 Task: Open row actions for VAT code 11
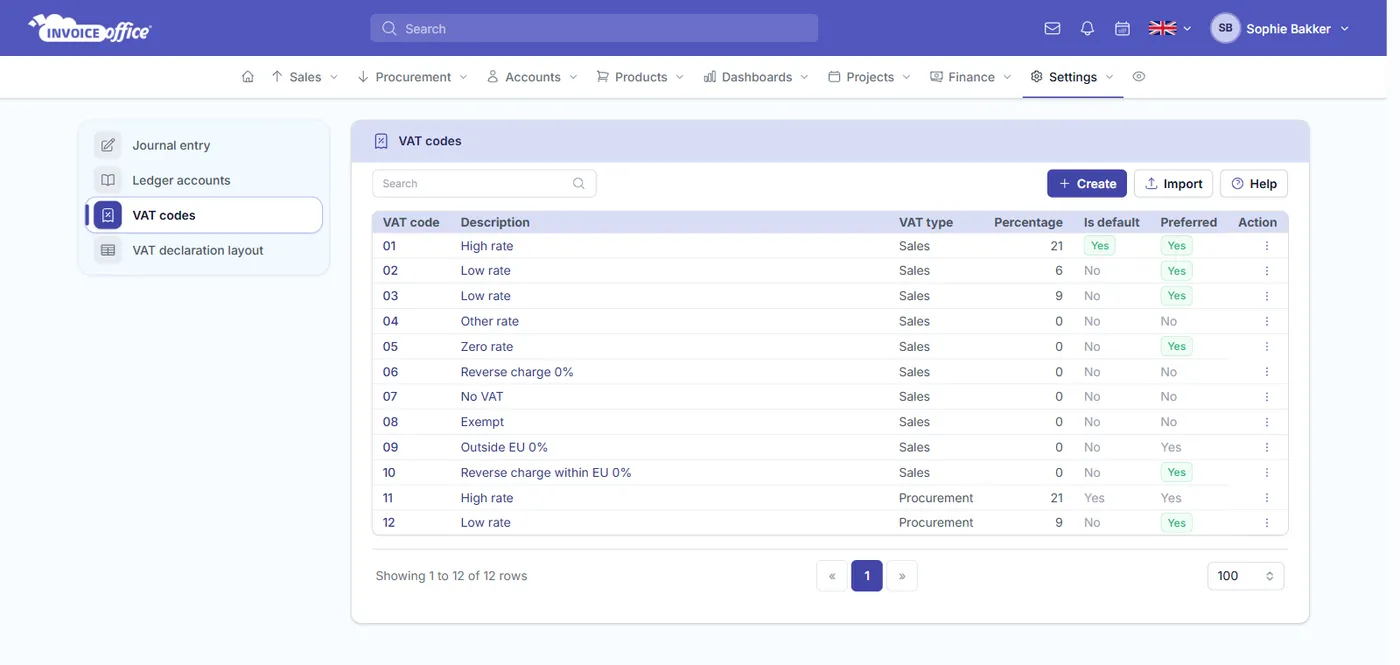(x=1266, y=498)
